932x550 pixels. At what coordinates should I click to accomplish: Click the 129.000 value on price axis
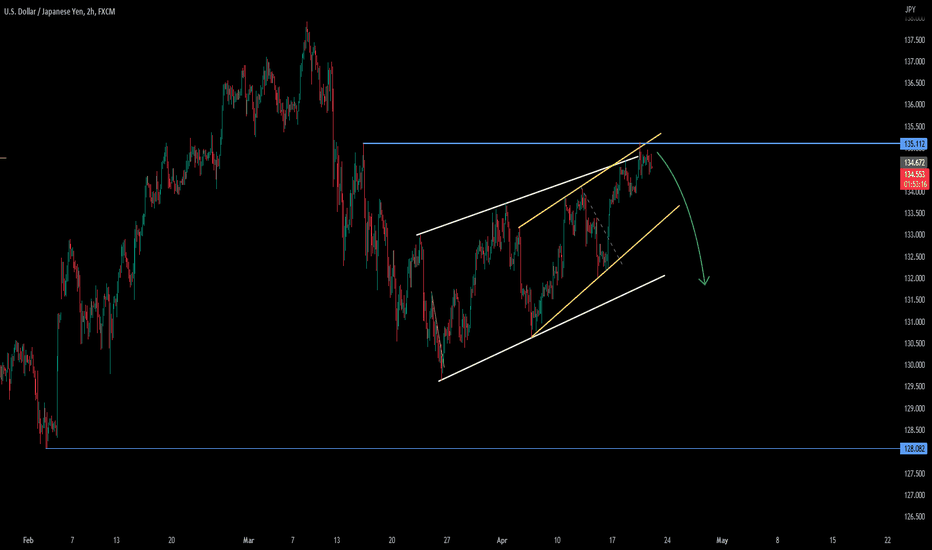point(914,408)
